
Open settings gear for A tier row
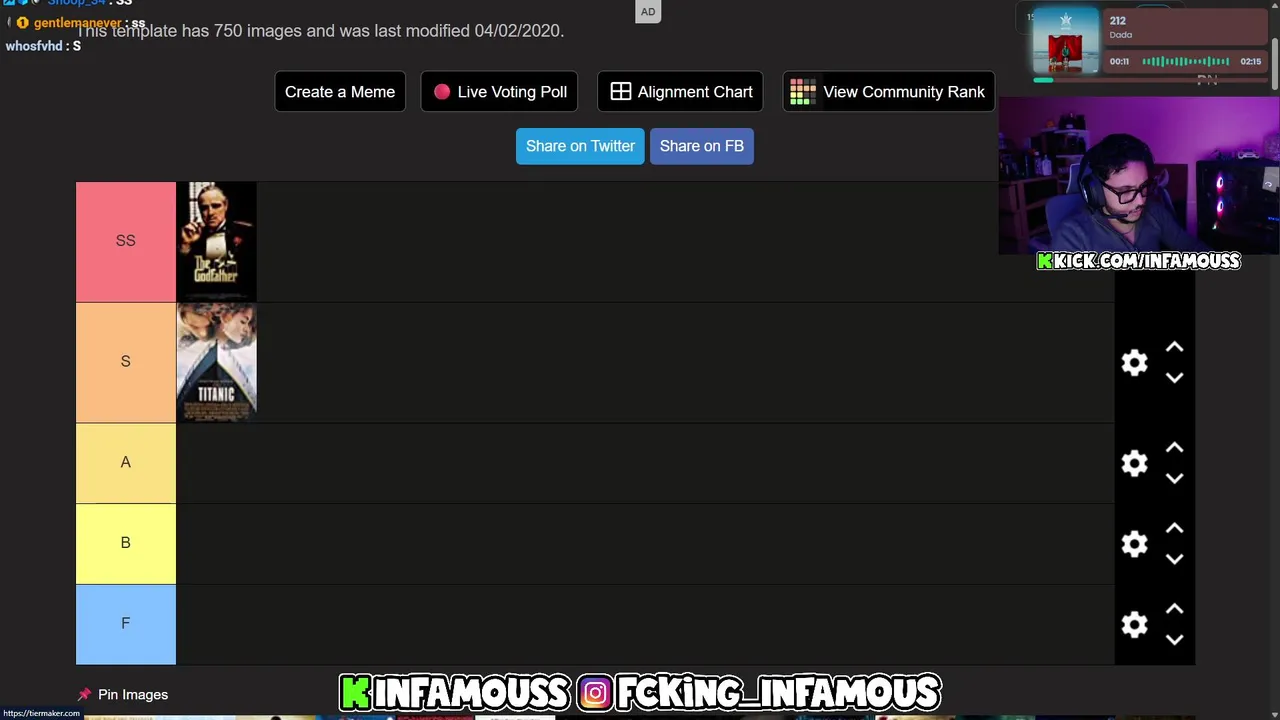coord(1134,463)
